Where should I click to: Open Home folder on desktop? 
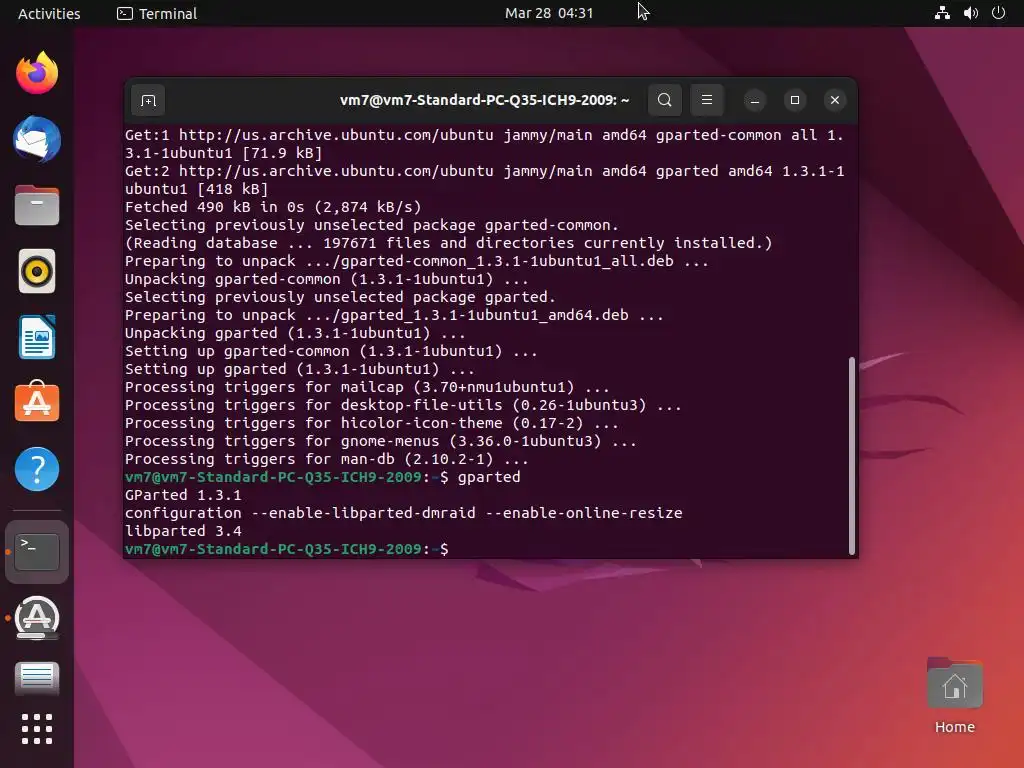954,696
